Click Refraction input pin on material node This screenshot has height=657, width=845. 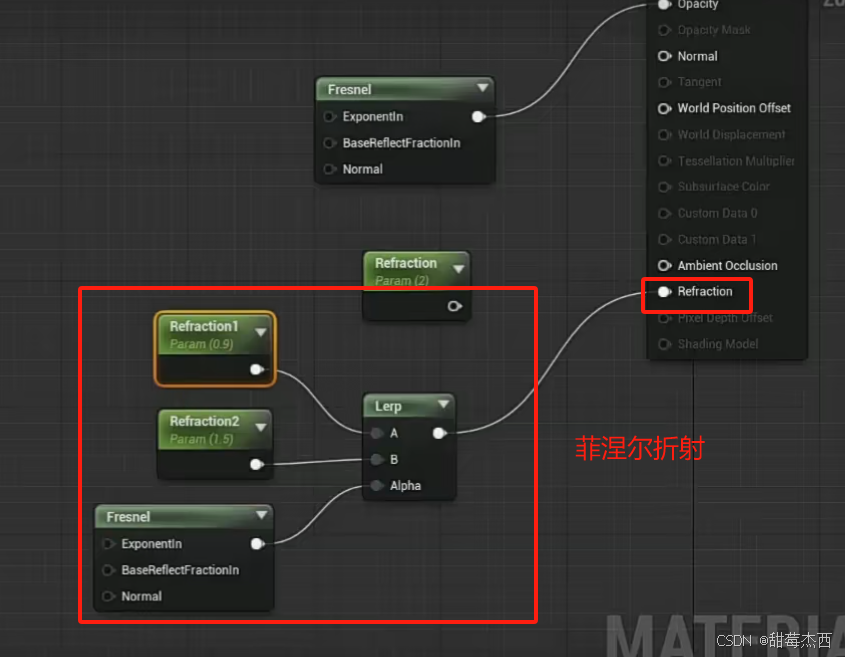pyautogui.click(x=664, y=292)
